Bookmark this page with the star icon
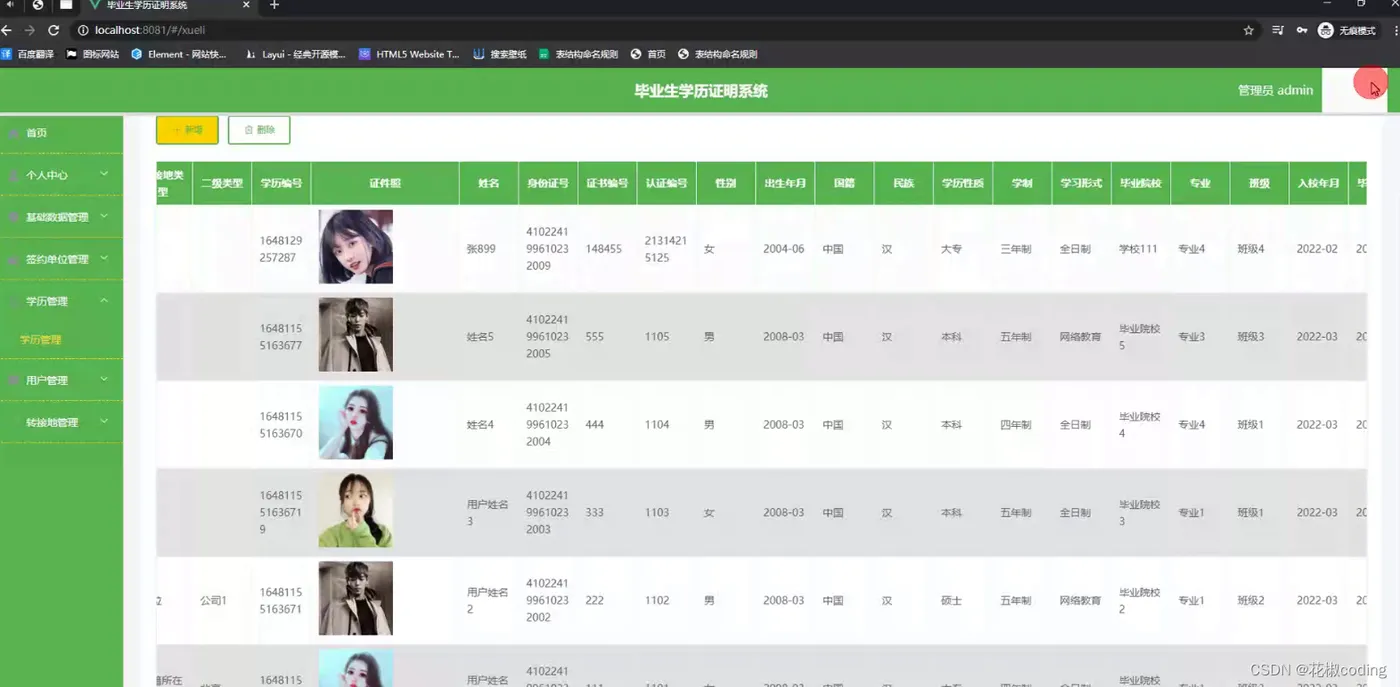 pos(1249,30)
